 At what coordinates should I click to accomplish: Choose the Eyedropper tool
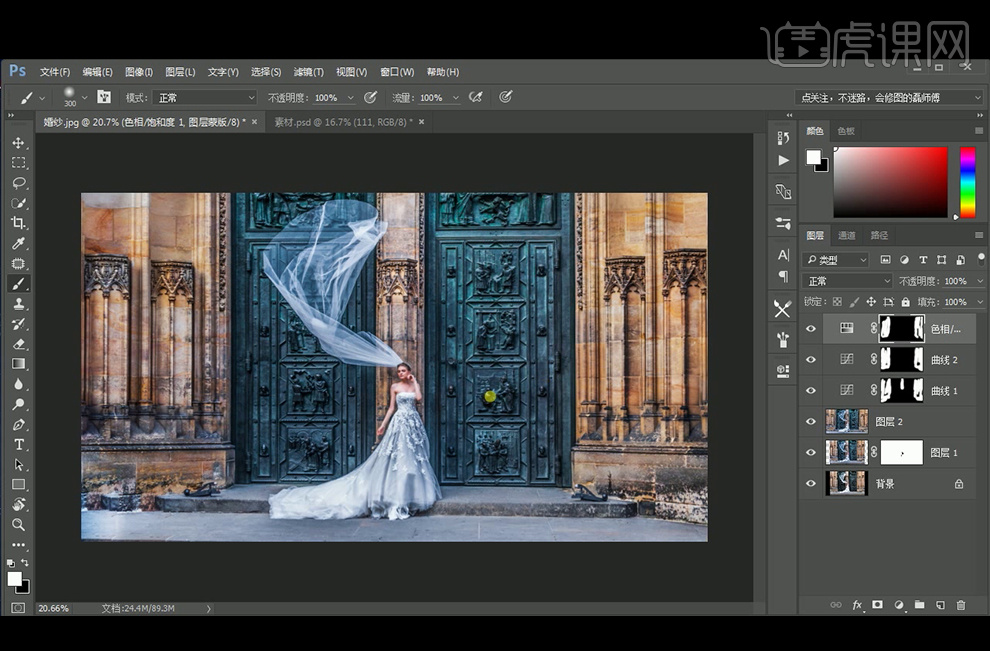point(18,244)
